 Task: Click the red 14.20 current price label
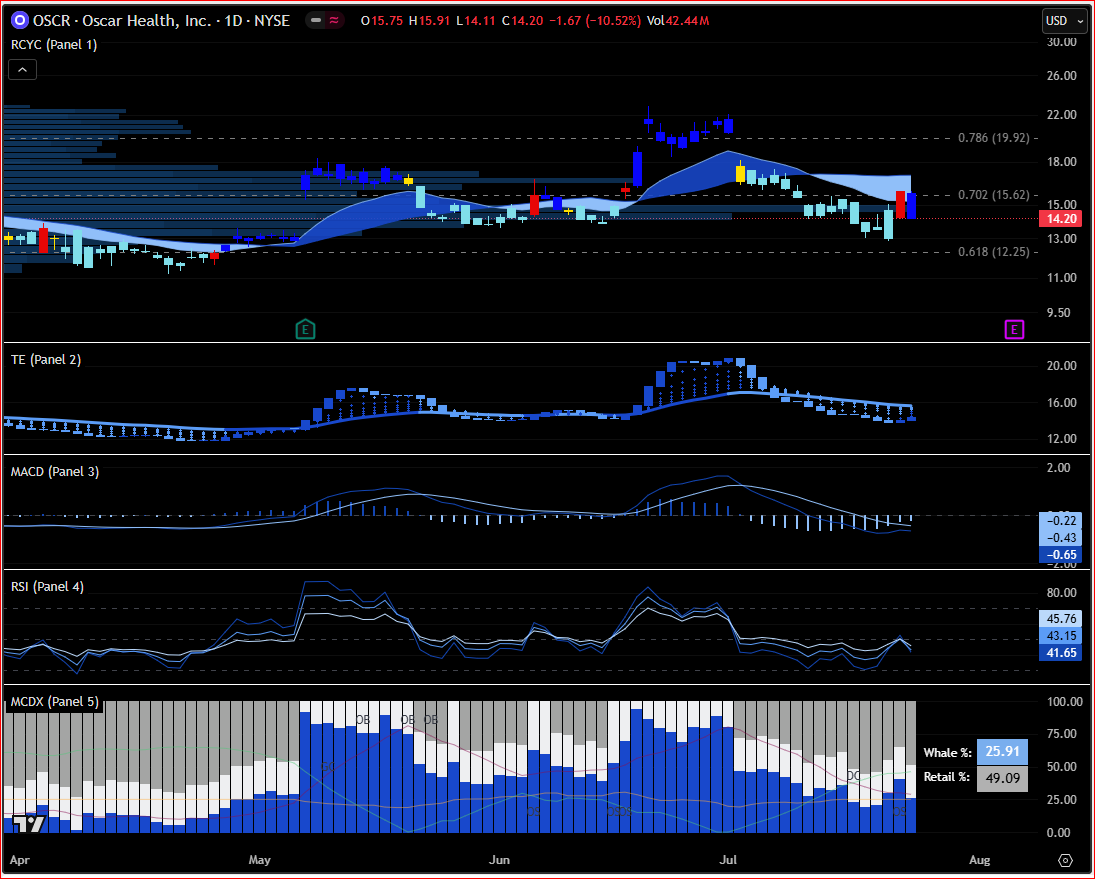pos(1061,219)
